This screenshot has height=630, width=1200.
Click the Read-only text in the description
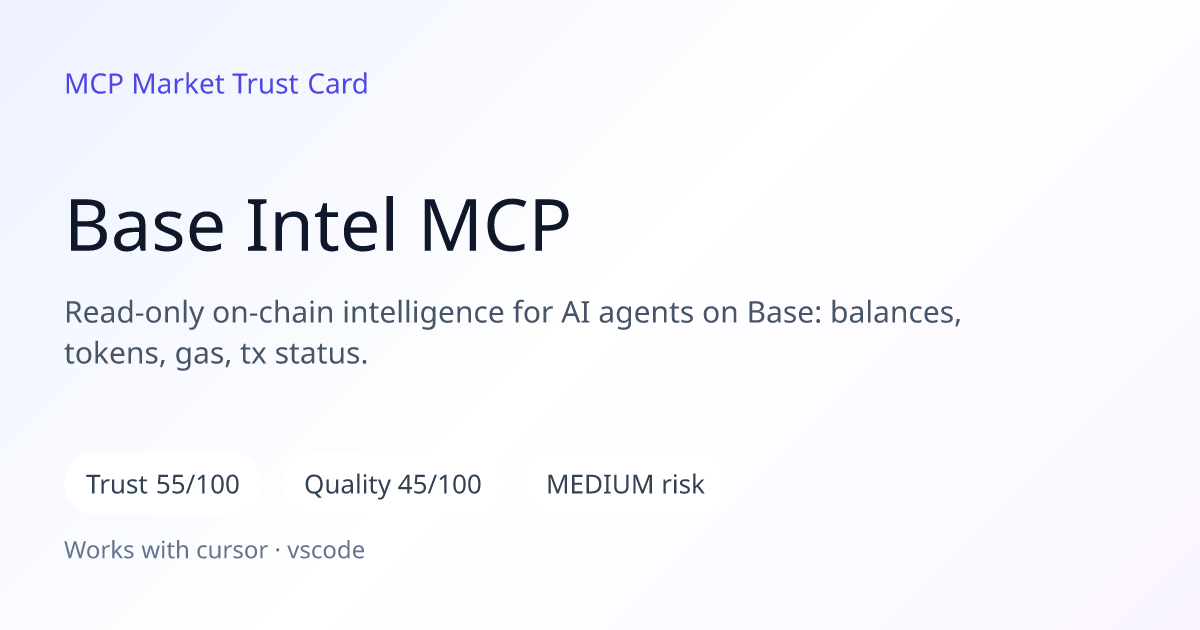point(133,313)
